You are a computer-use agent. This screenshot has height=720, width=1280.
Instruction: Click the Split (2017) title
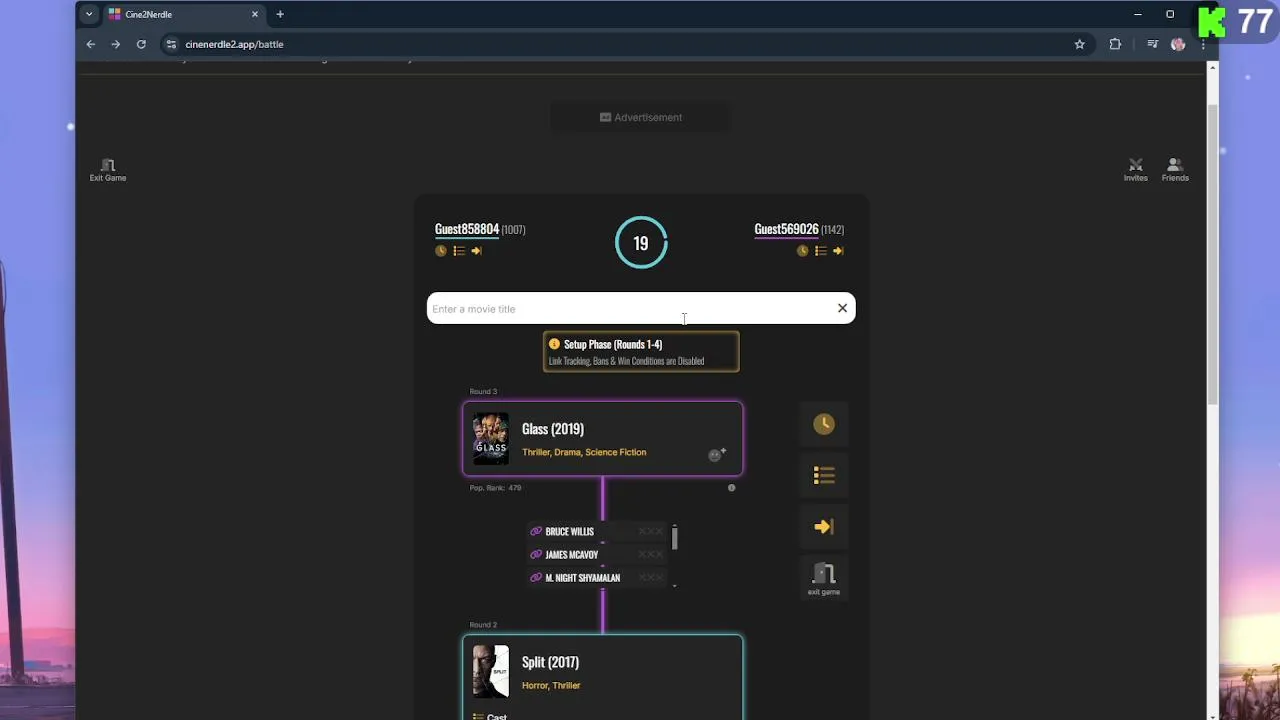coord(550,662)
